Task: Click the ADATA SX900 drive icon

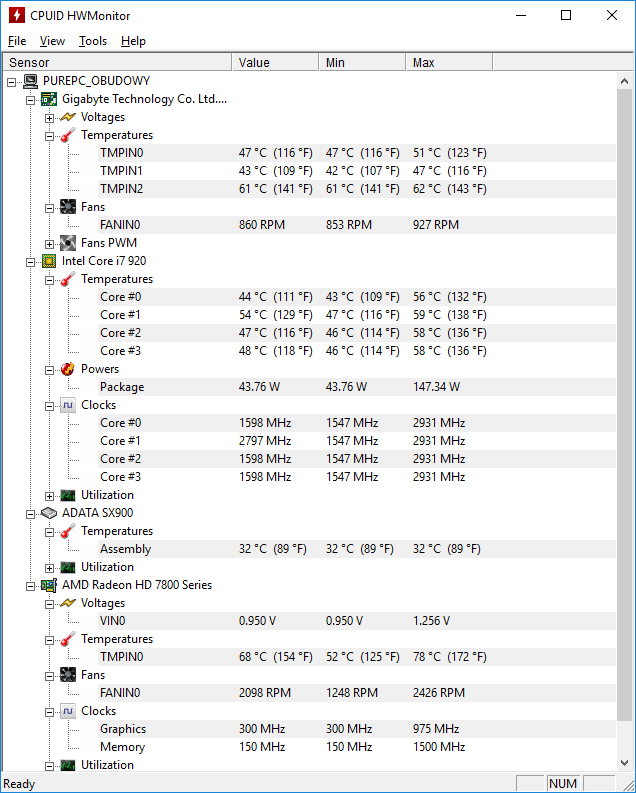Action: tap(49, 513)
